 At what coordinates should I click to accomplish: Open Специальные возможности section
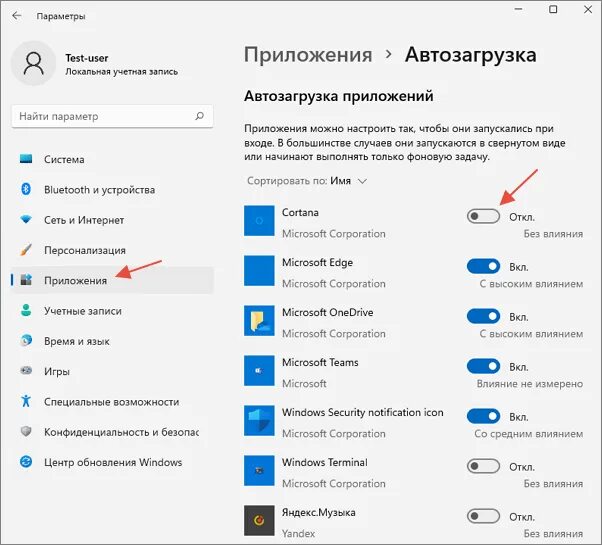(x=112, y=401)
